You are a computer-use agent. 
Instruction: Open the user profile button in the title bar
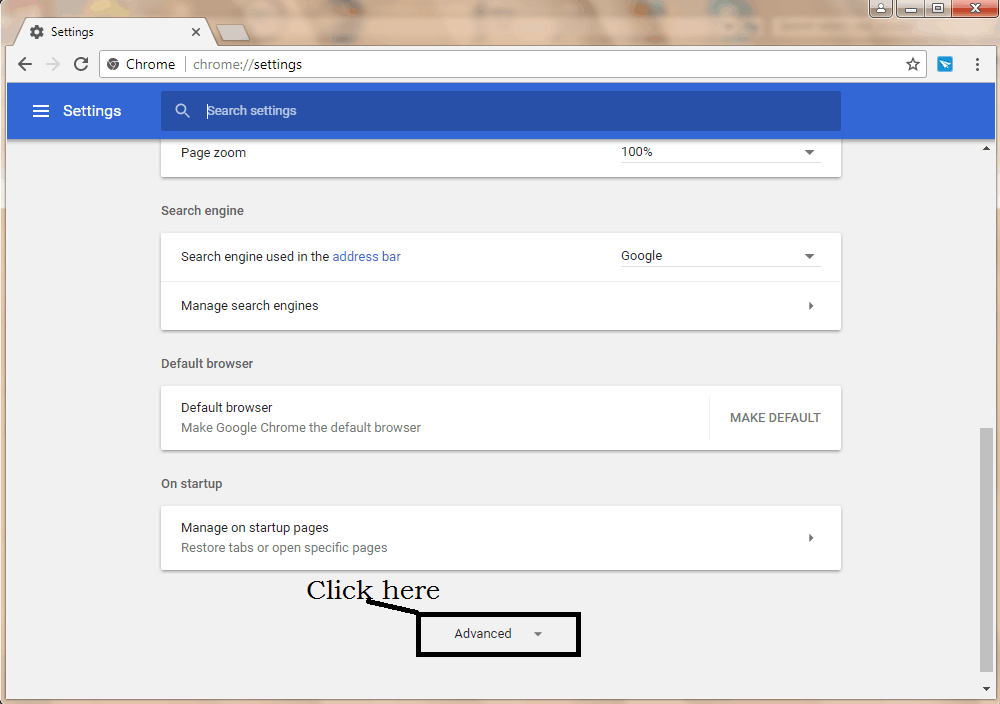coord(881,8)
